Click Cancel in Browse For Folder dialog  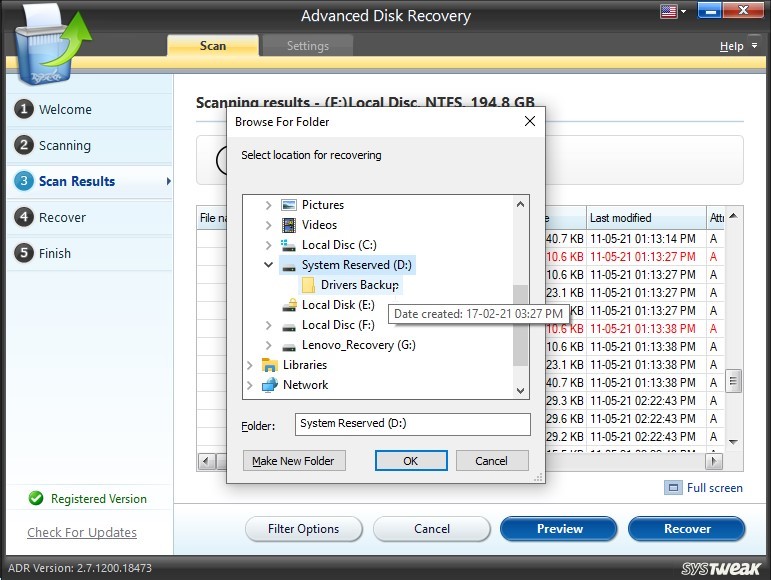tap(492, 461)
